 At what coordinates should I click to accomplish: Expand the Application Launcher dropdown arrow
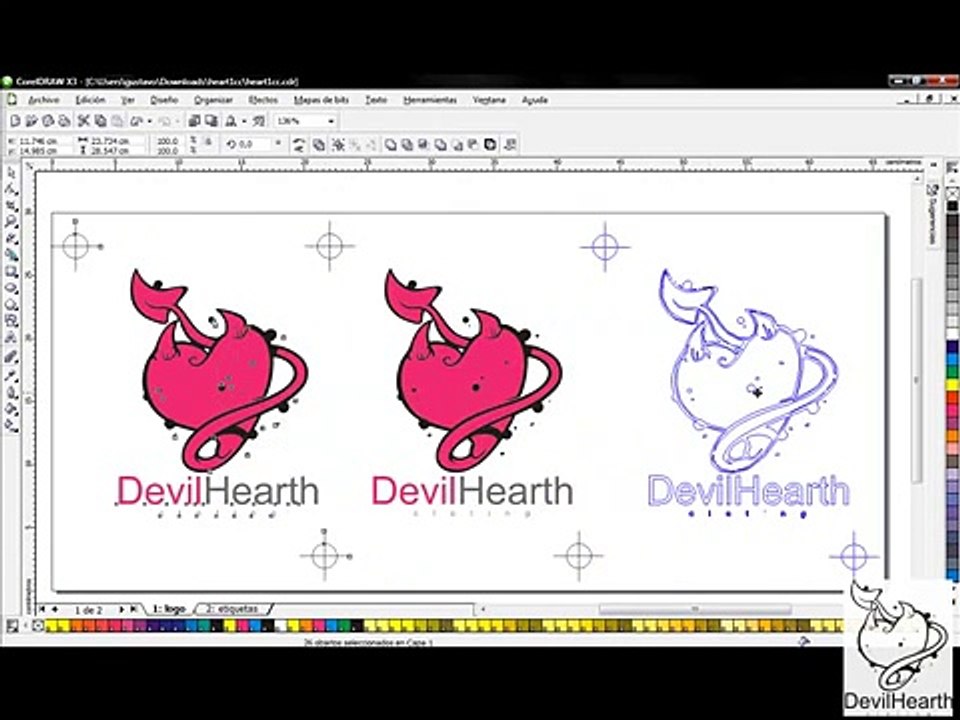[x=244, y=121]
